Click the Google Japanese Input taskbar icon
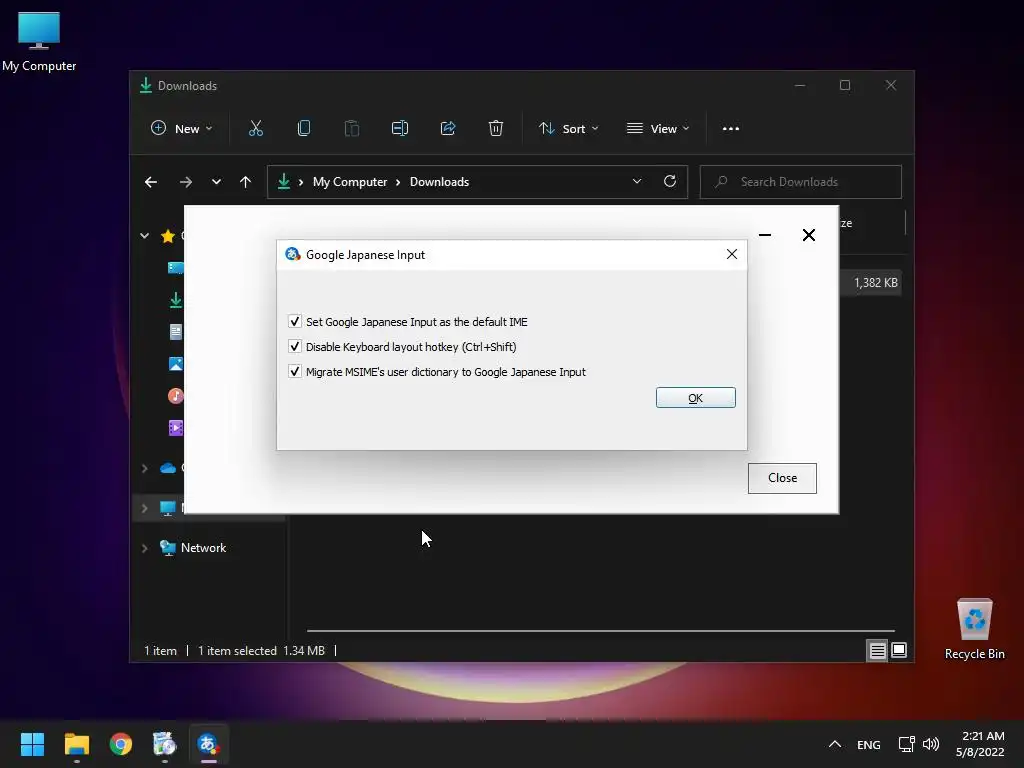Image resolution: width=1024 pixels, height=768 pixels. click(x=208, y=744)
